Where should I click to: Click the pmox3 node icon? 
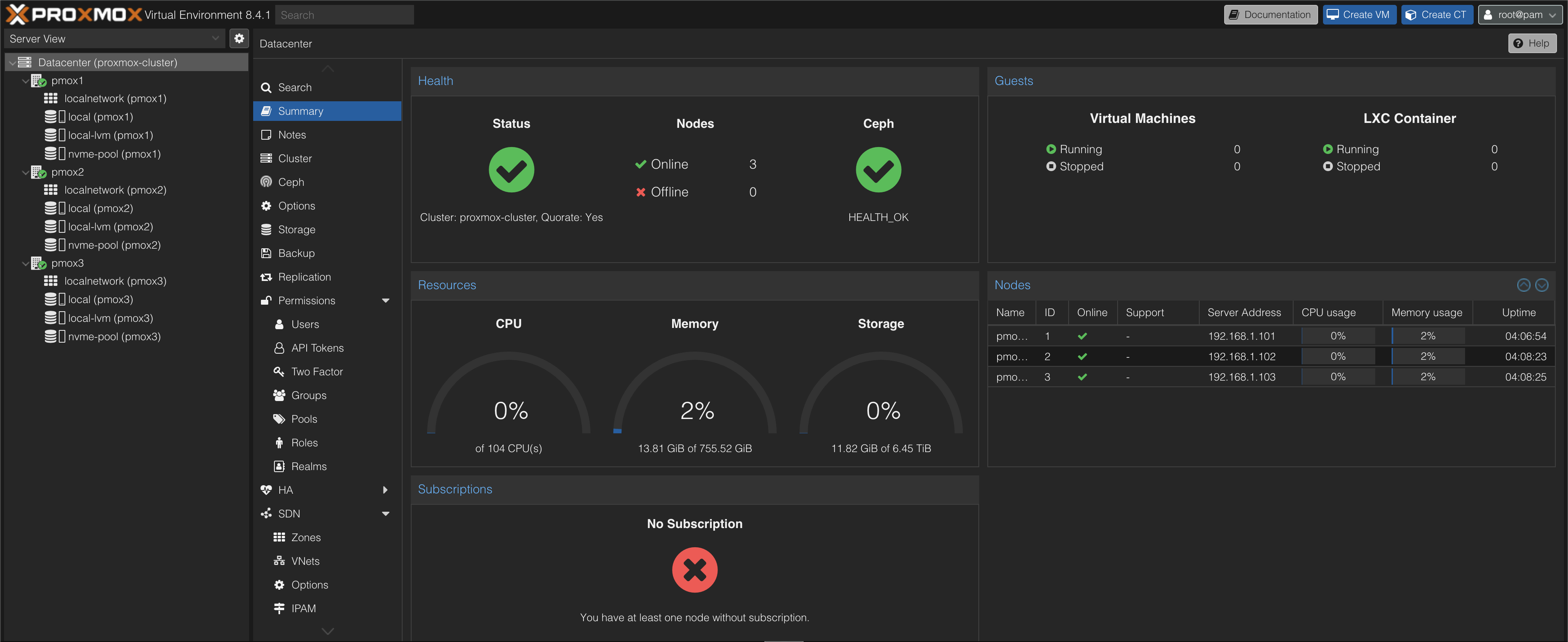39,263
